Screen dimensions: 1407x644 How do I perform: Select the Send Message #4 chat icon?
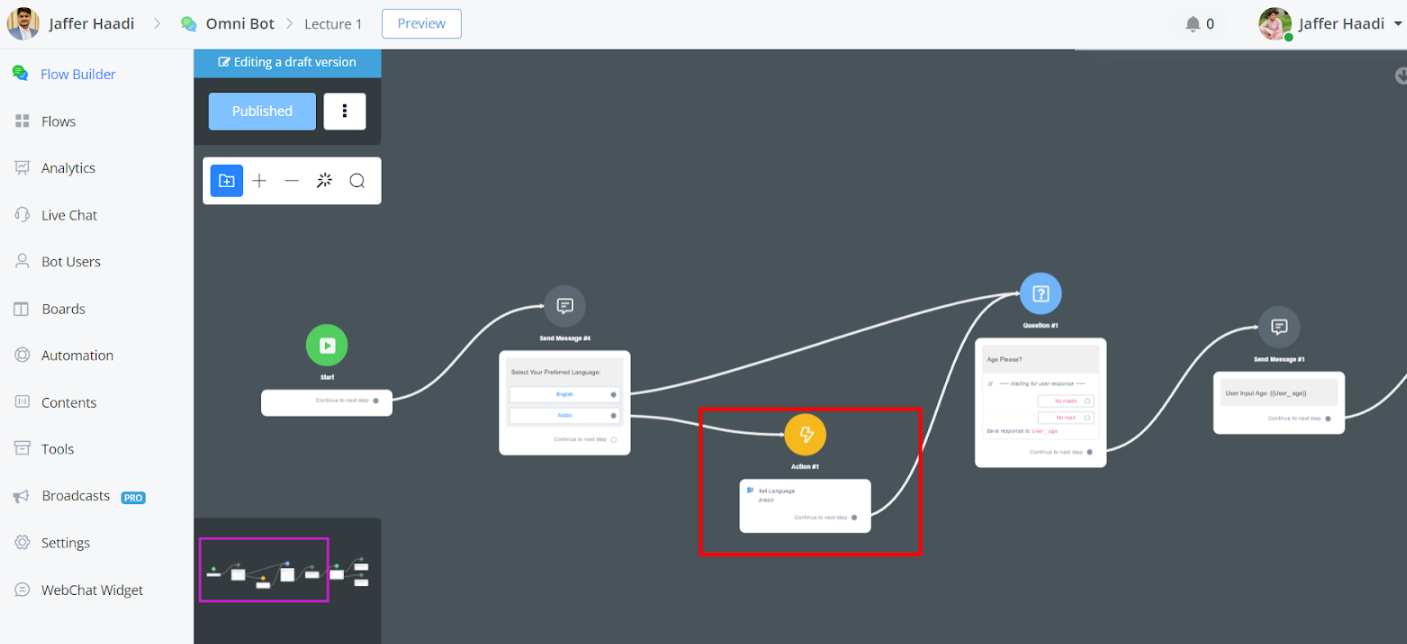click(x=564, y=306)
